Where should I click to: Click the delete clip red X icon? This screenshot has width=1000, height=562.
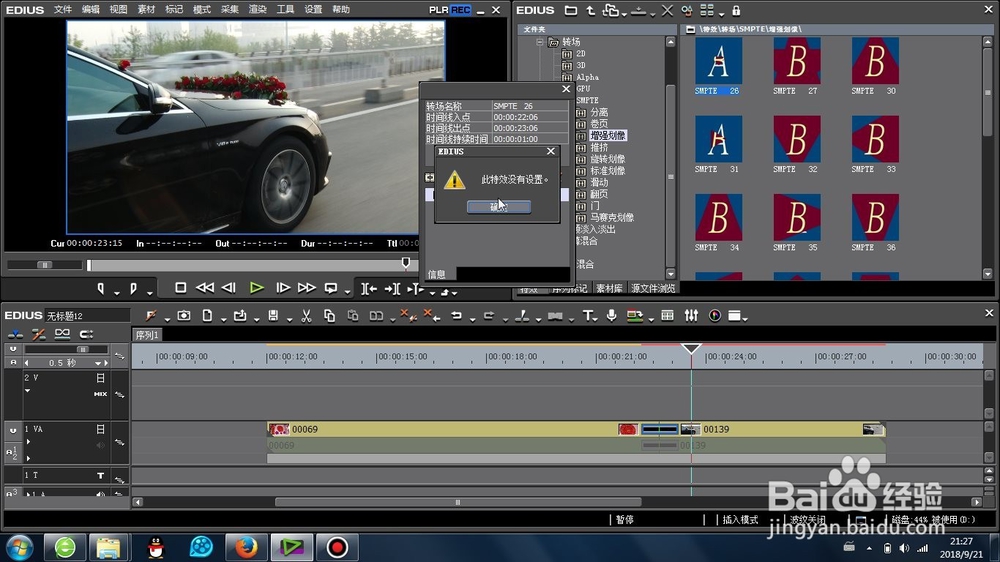pos(408,315)
